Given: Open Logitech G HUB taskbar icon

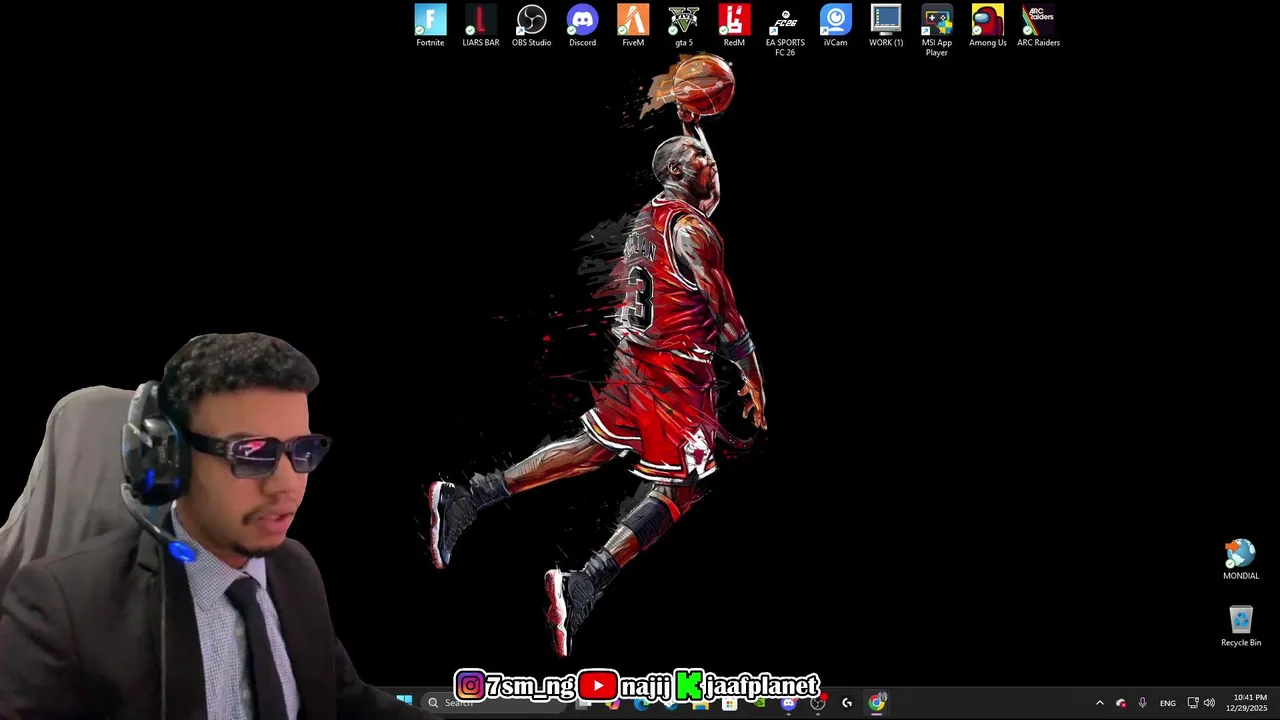Looking at the screenshot, I should pyautogui.click(x=847, y=703).
